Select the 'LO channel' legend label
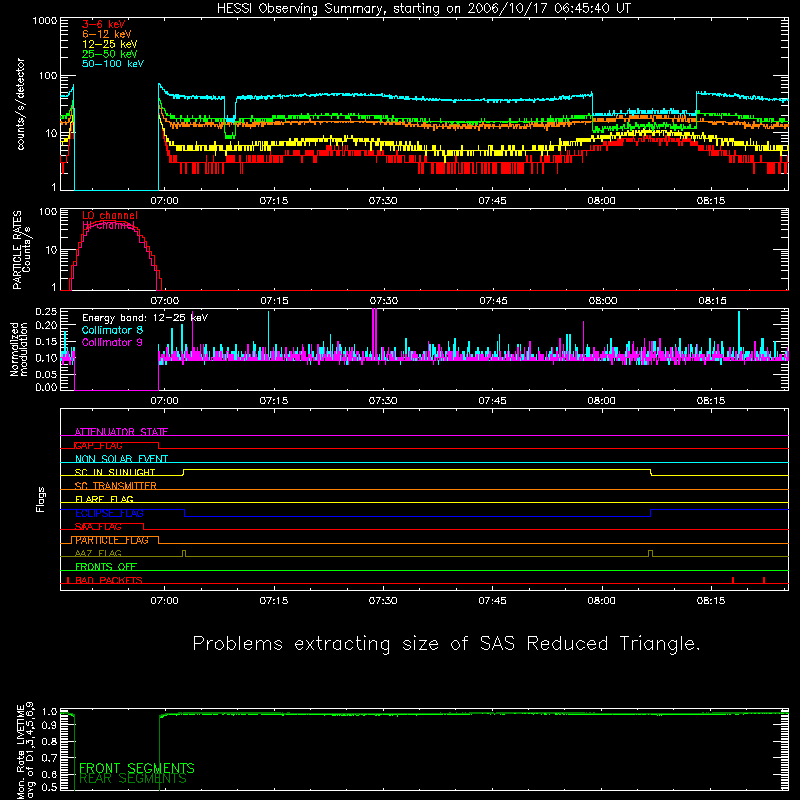The width and height of the screenshot is (800, 800). 110,215
